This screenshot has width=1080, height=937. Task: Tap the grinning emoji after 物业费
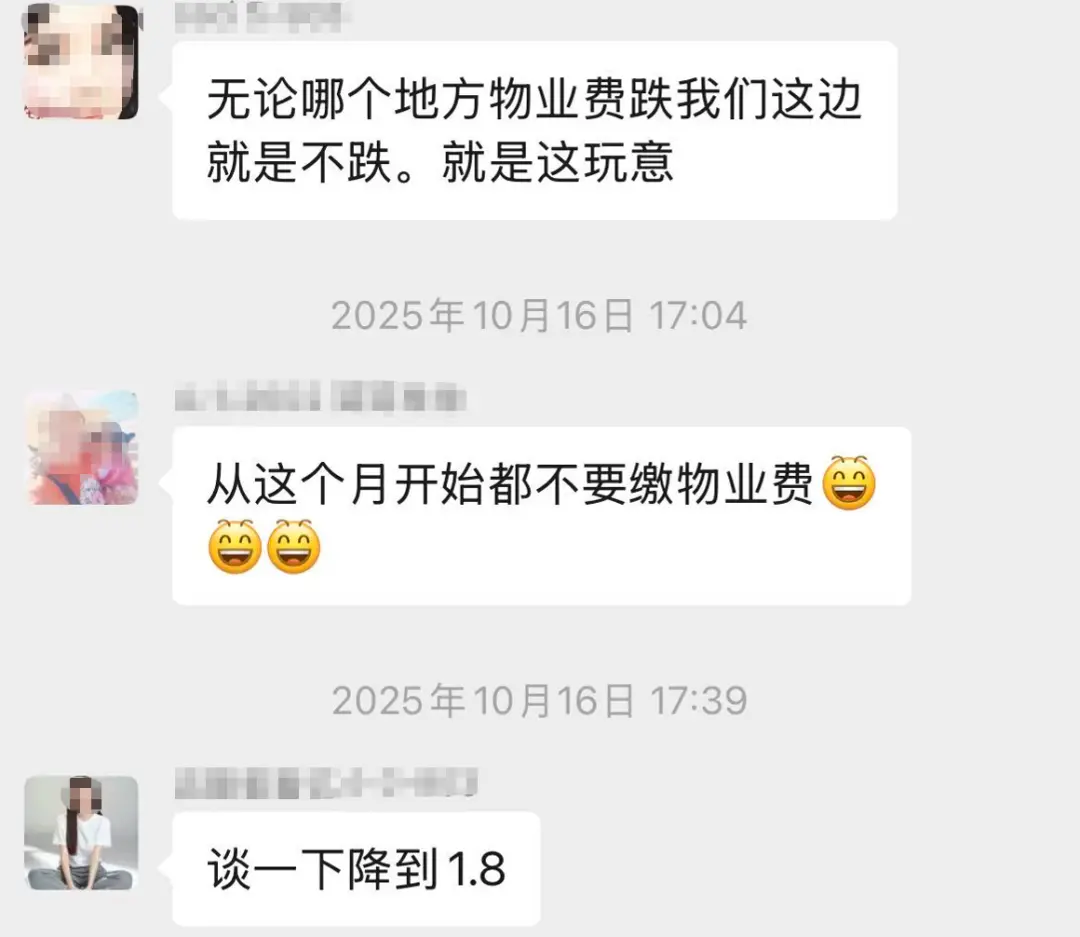tap(849, 483)
